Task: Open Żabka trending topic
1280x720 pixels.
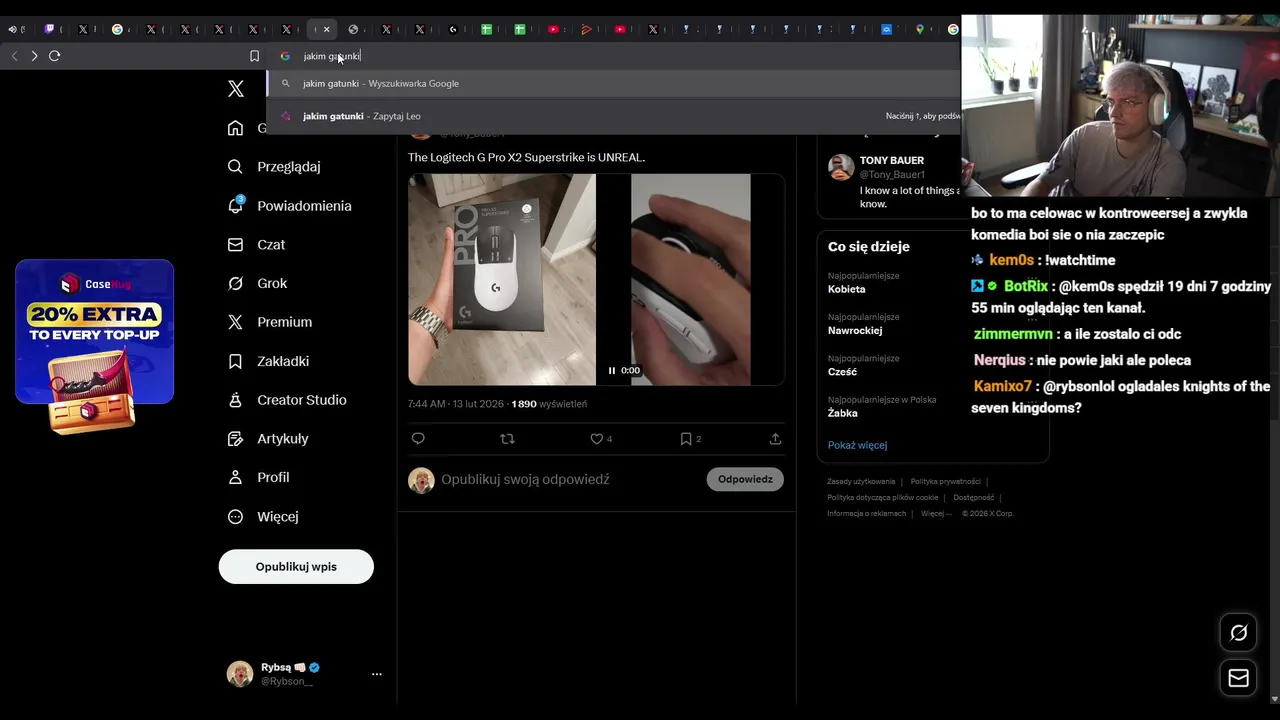Action: (x=843, y=413)
